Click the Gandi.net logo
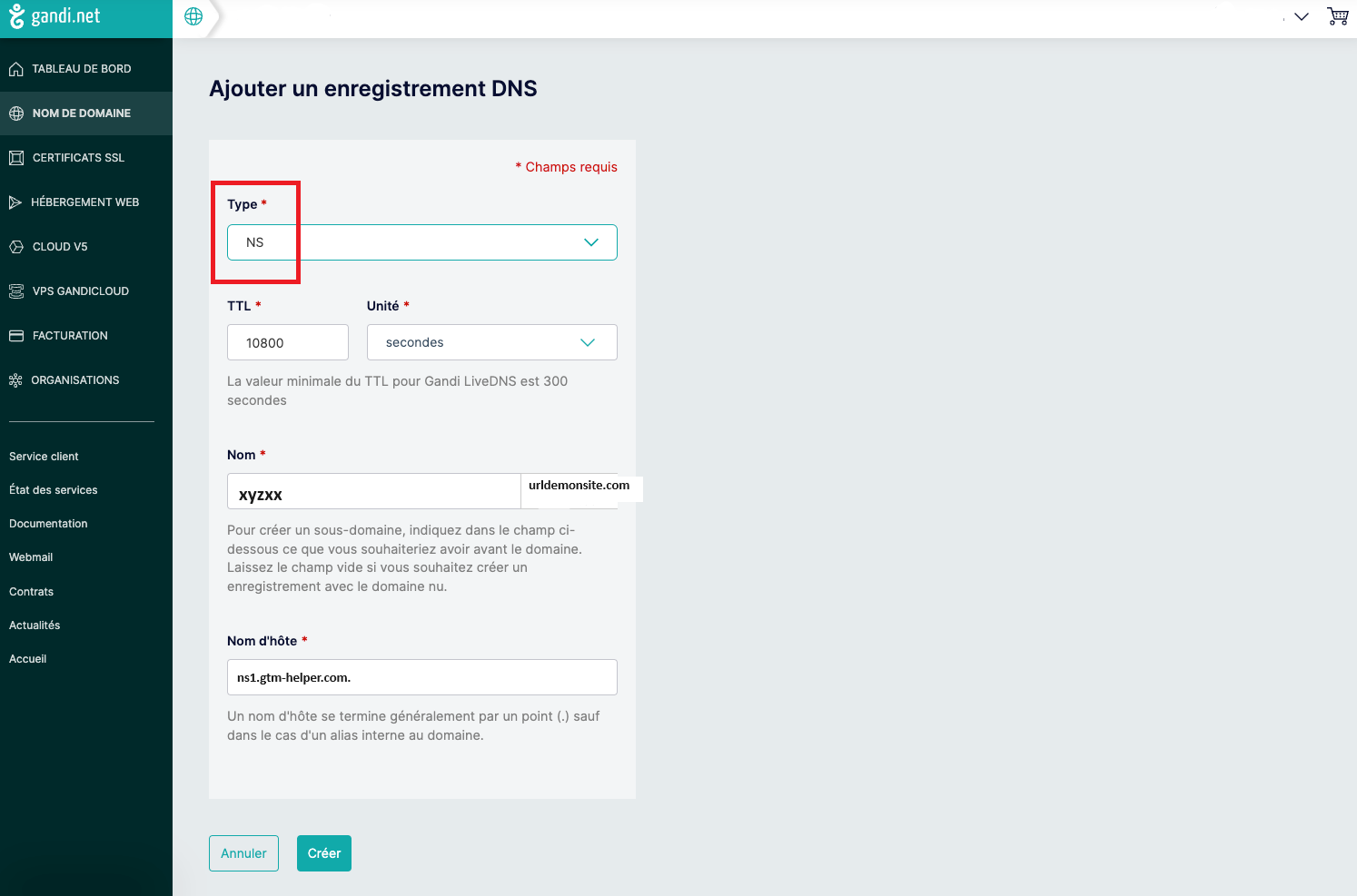Image resolution: width=1357 pixels, height=896 pixels. click(54, 16)
